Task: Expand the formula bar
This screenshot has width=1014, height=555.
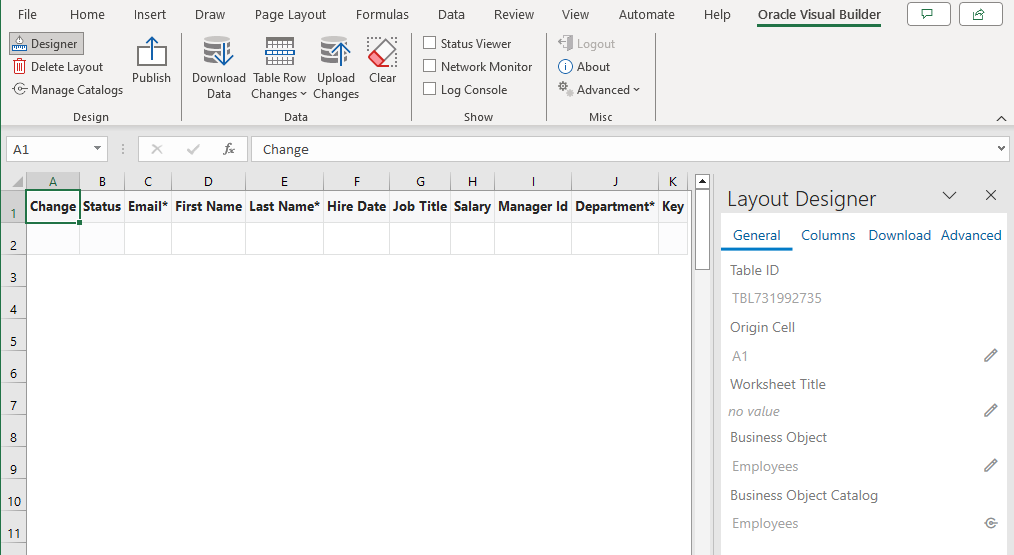Action: coord(1001,149)
